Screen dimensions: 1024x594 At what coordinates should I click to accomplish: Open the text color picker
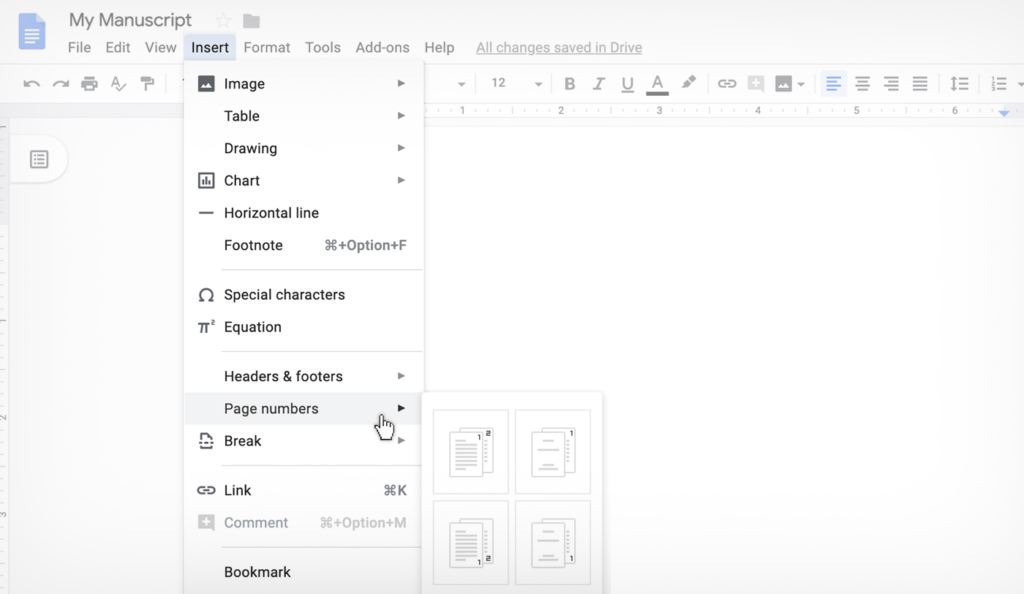tap(657, 84)
